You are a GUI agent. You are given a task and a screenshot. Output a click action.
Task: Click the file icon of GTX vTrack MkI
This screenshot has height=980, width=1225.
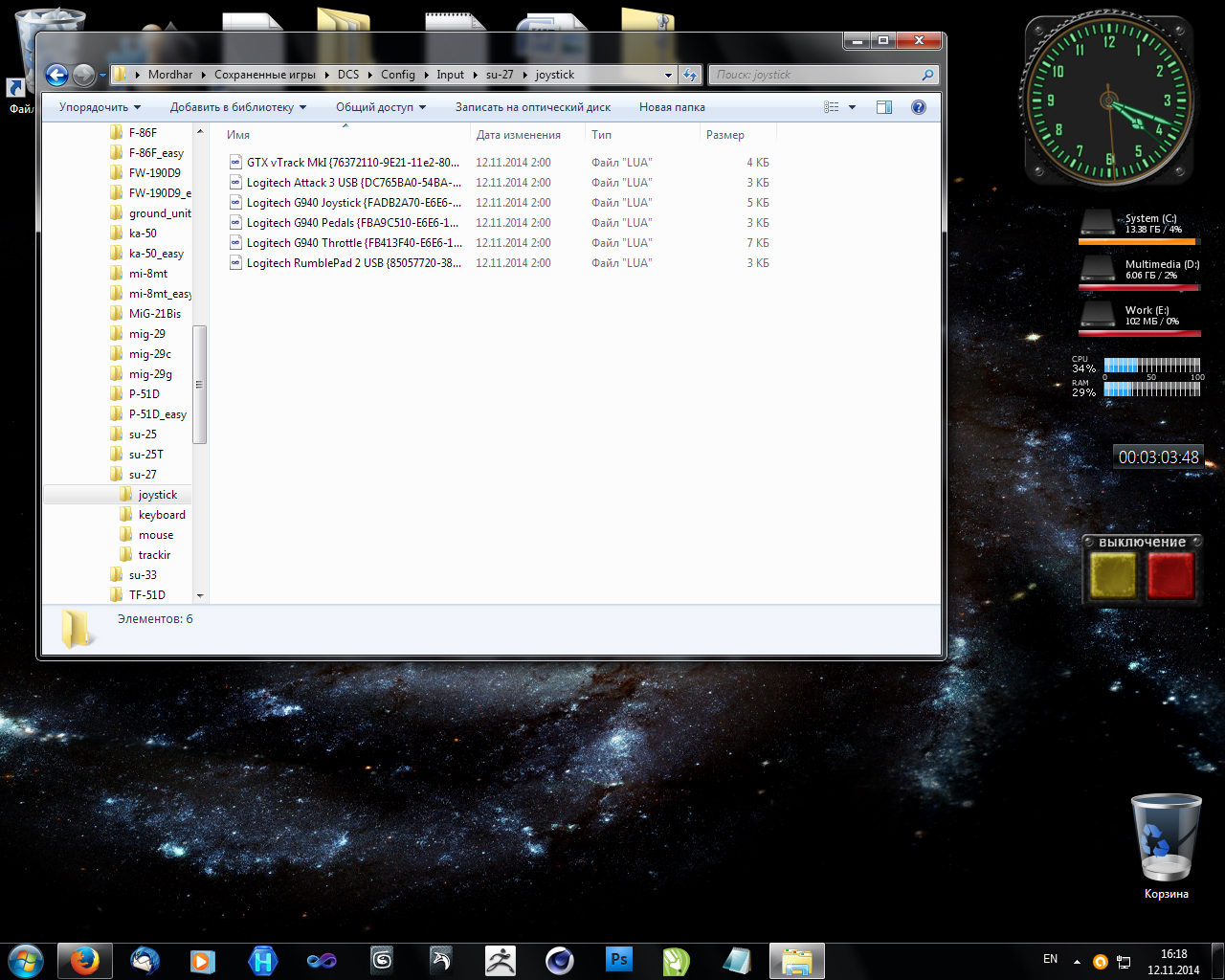tap(235, 162)
